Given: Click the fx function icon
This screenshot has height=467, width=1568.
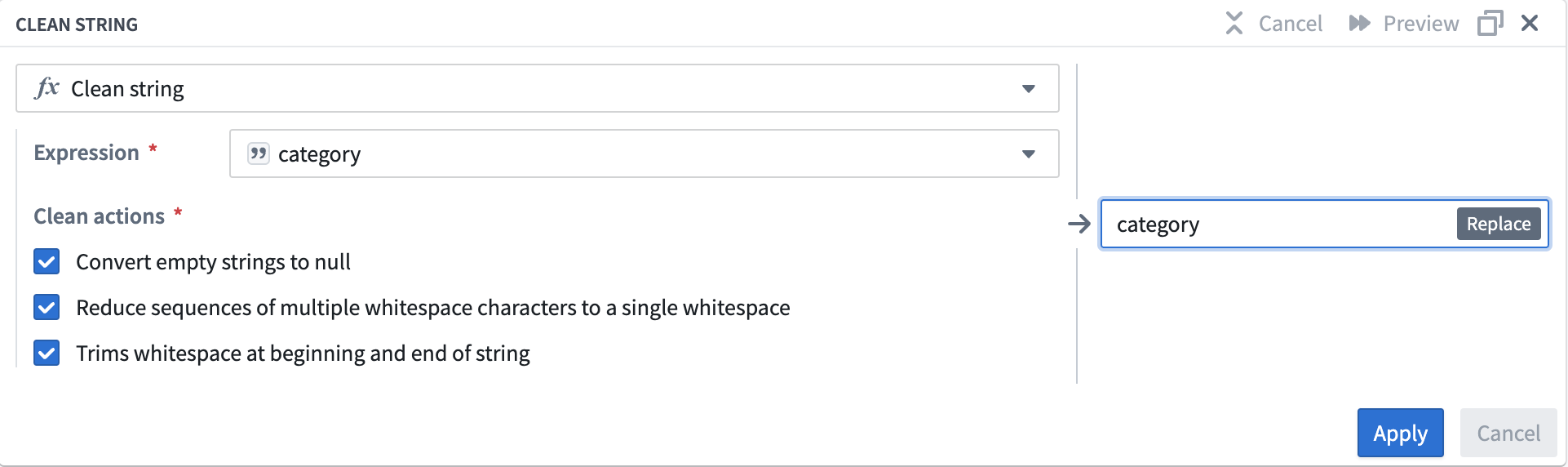Looking at the screenshot, I should pyautogui.click(x=47, y=88).
